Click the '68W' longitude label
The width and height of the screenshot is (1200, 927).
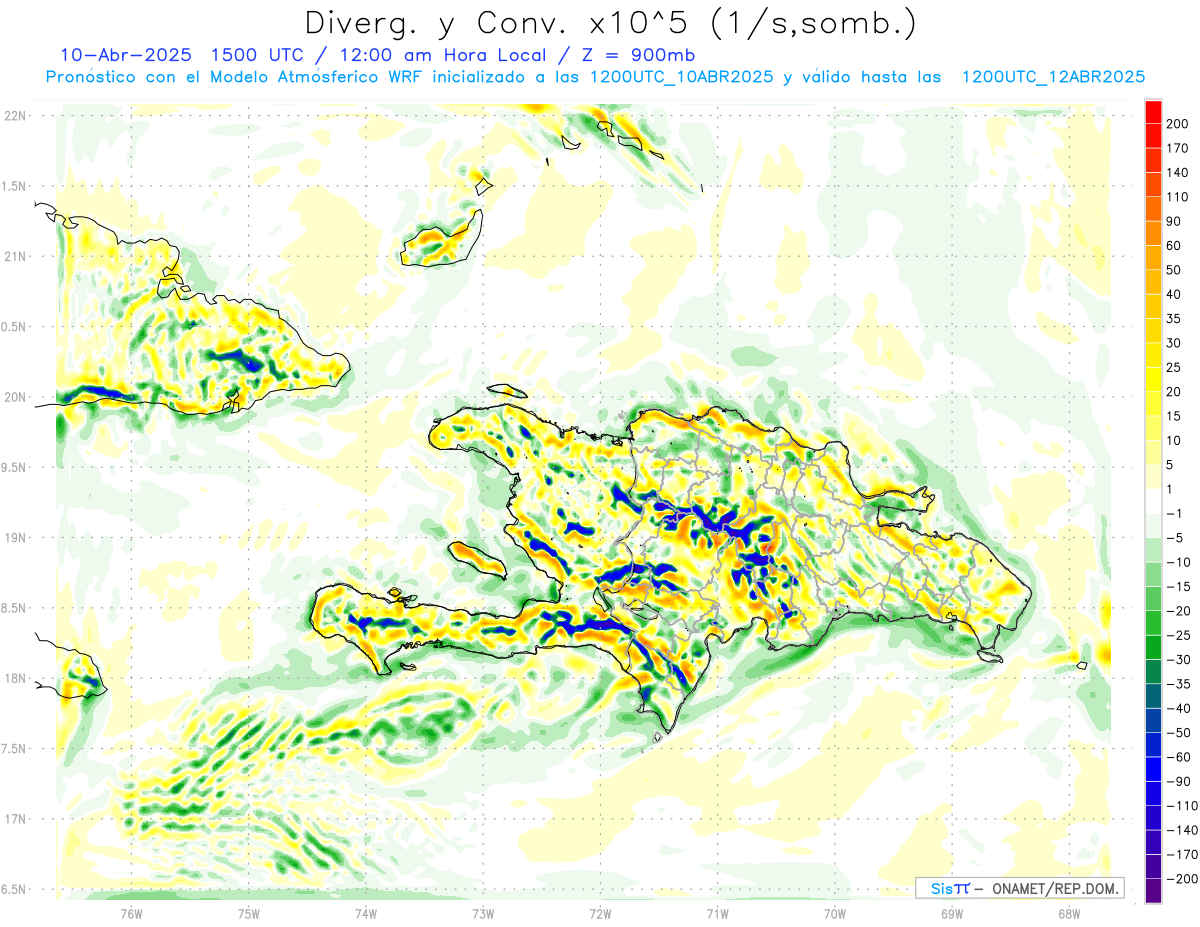click(1069, 913)
